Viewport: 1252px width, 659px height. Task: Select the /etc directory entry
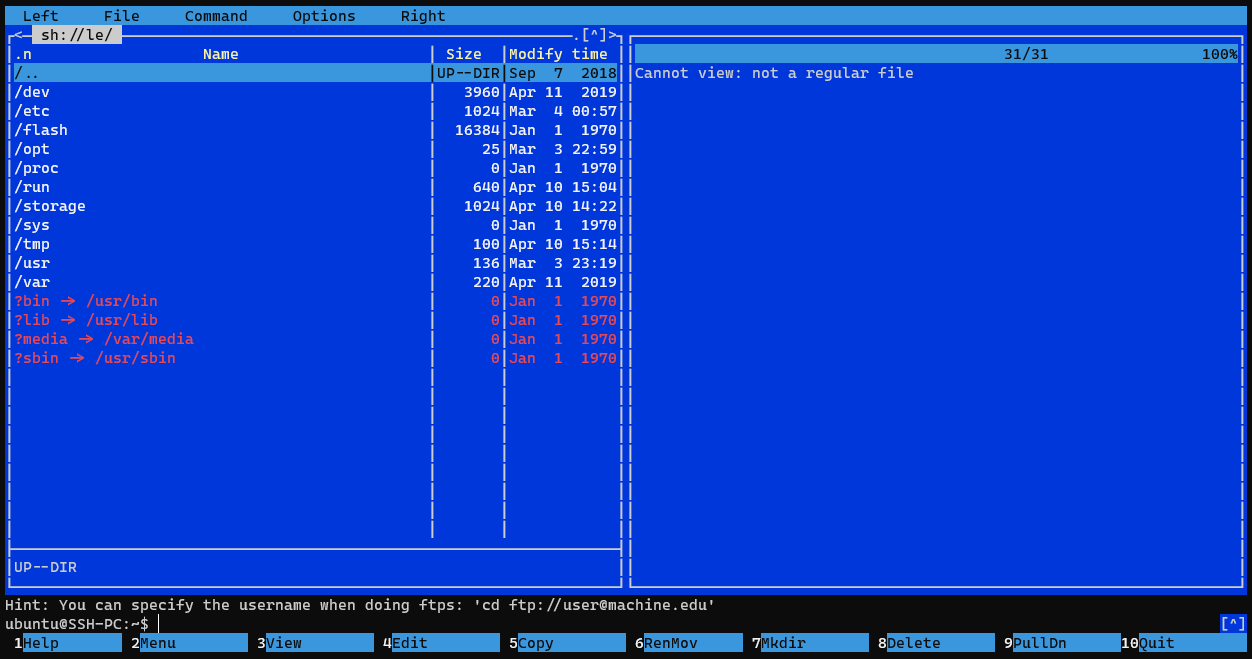[x=32, y=111]
